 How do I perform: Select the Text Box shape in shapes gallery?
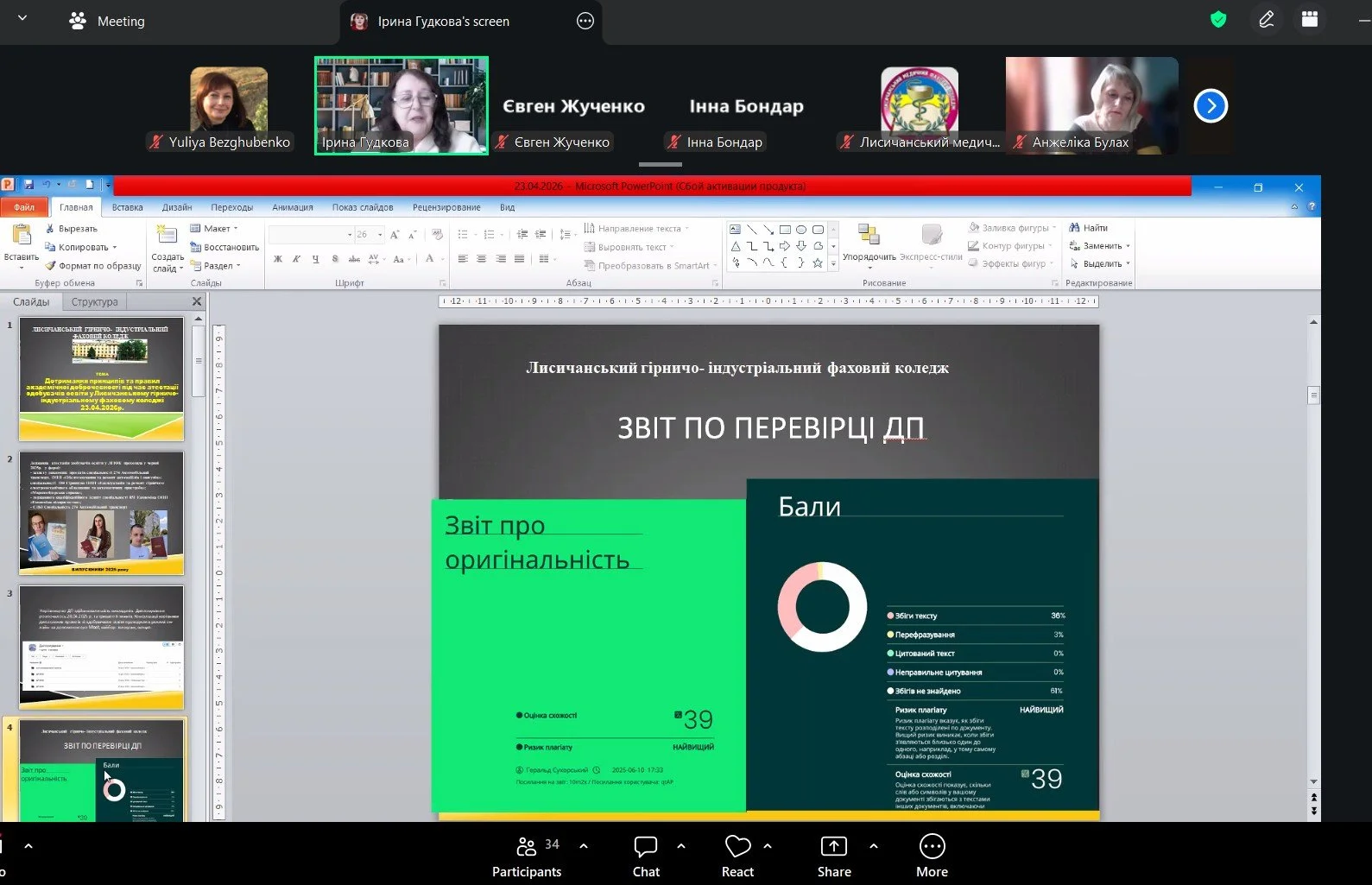pos(735,230)
